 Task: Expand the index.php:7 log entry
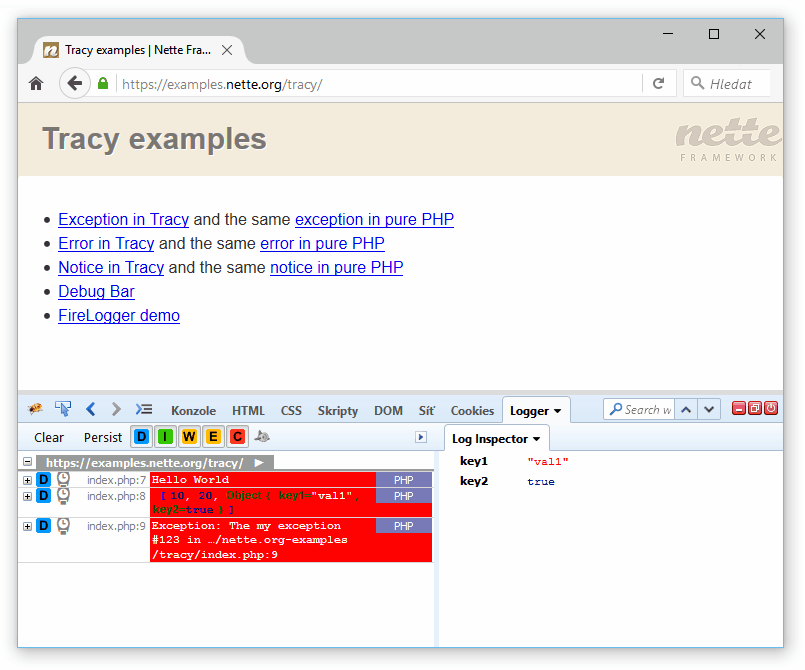(28, 481)
